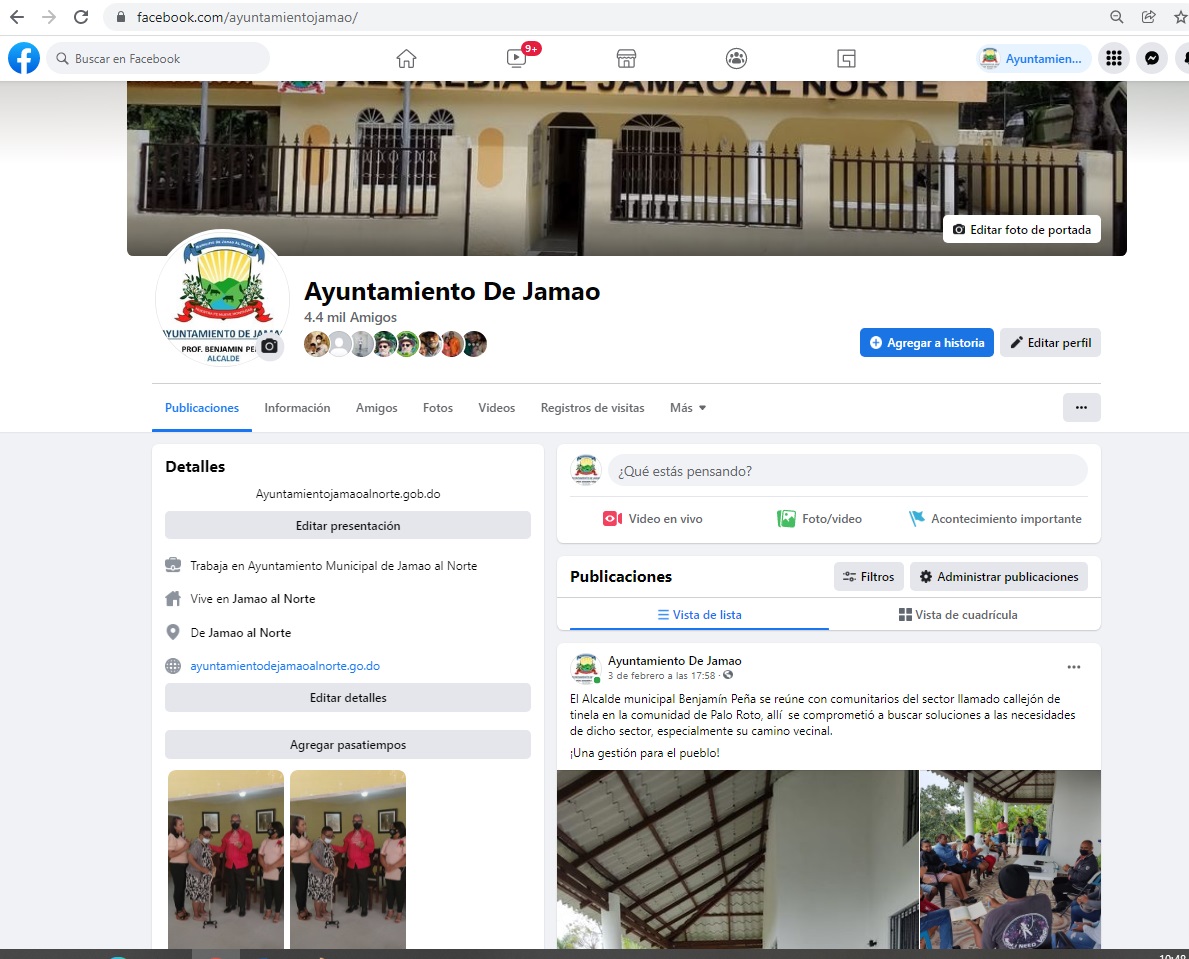
Task: Open ayuntamientodejamaoalnorte.go.do website link
Action: 285,666
